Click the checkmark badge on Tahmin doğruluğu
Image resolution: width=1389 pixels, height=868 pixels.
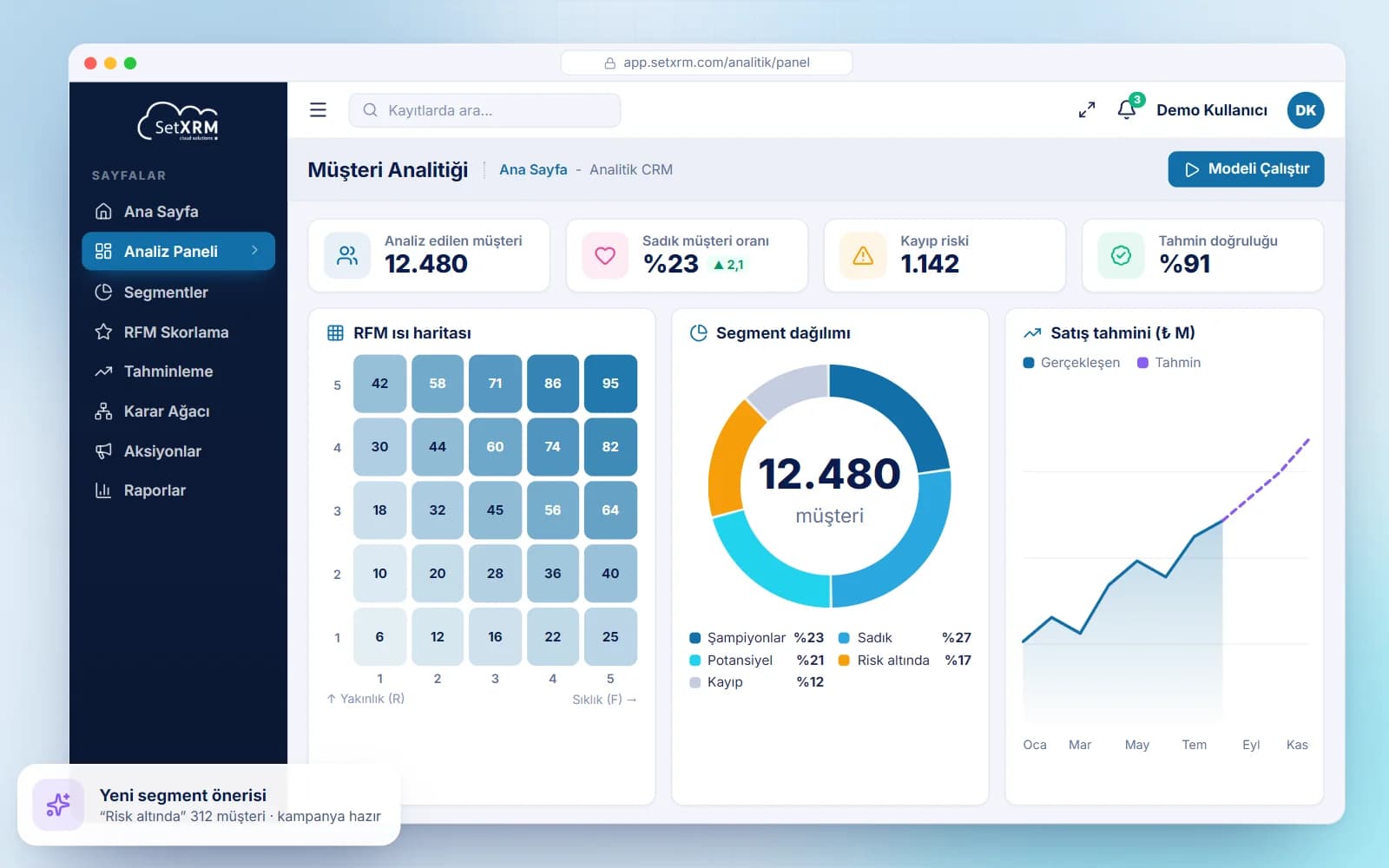coord(1121,255)
